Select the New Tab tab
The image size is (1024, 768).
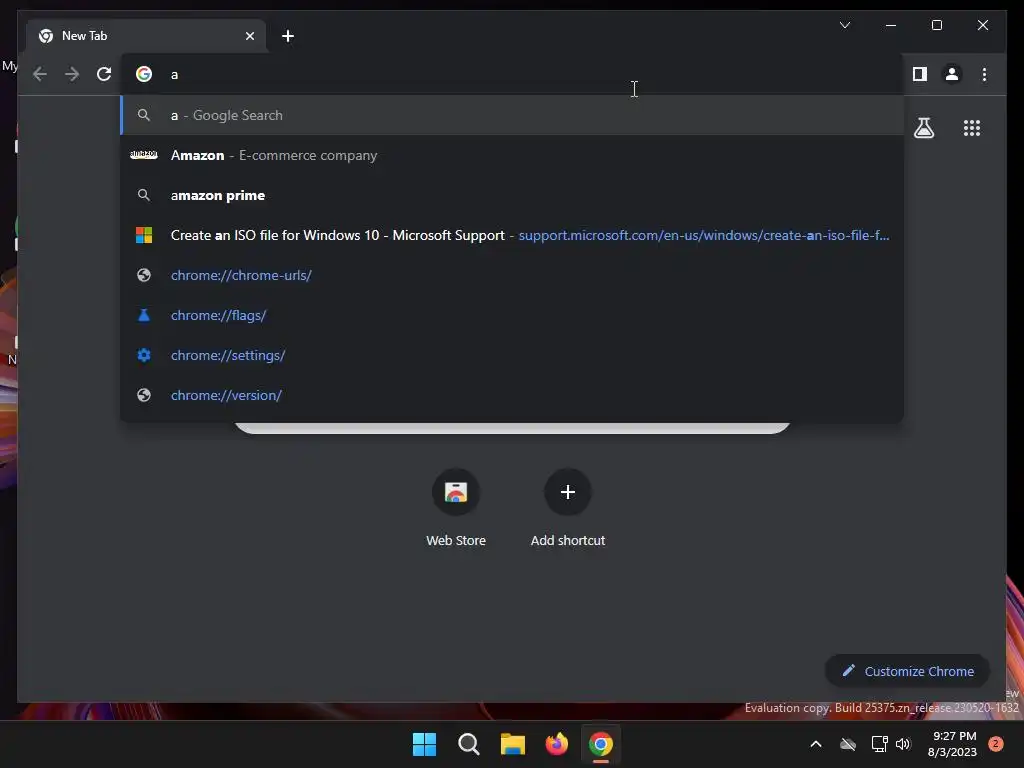click(x=146, y=36)
